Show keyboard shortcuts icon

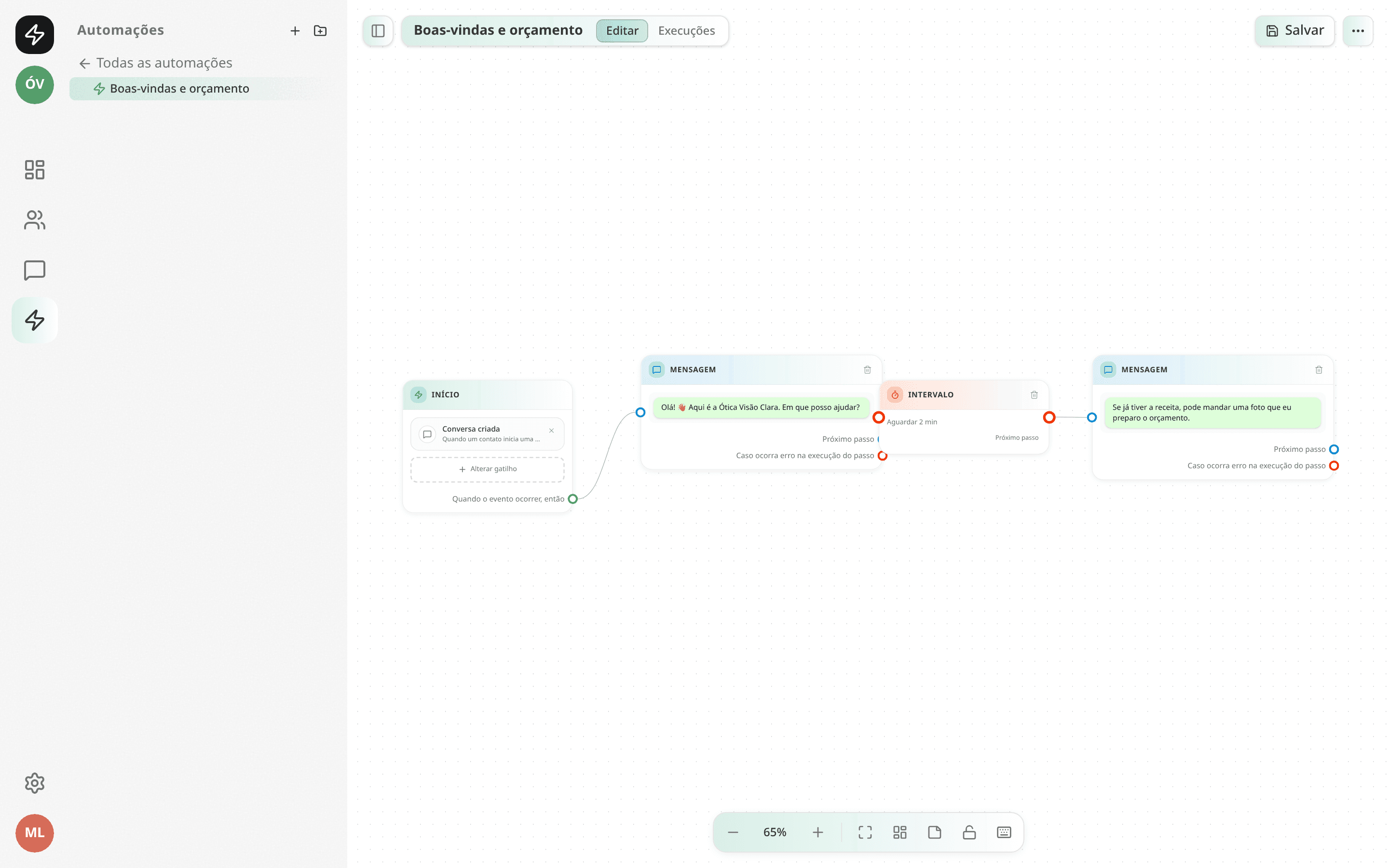pyautogui.click(x=1004, y=832)
